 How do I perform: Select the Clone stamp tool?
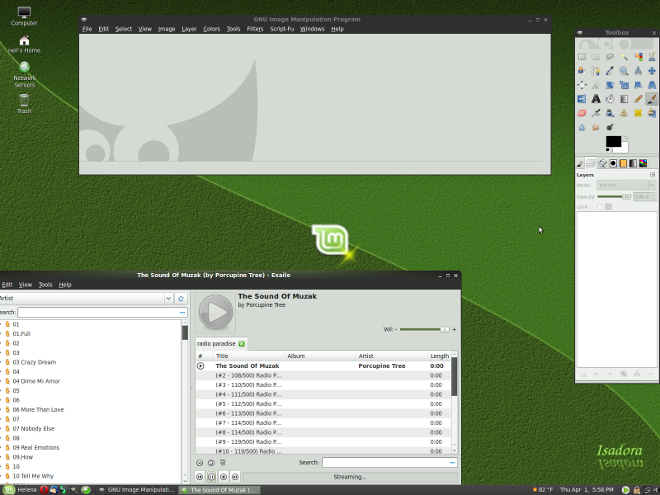624,113
